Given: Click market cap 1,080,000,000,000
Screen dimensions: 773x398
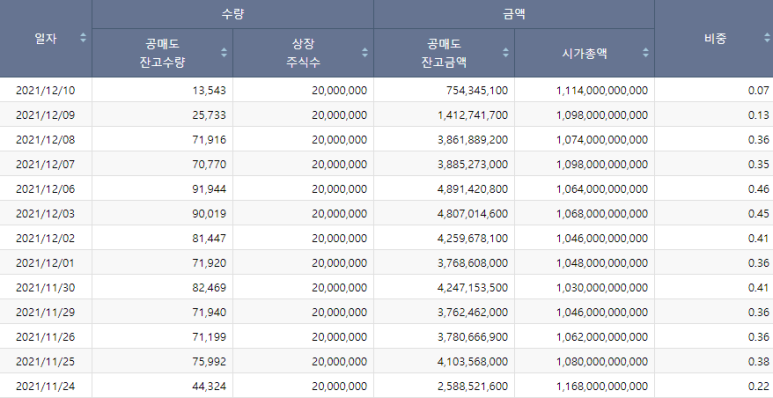Looking at the screenshot, I should 602,362.
